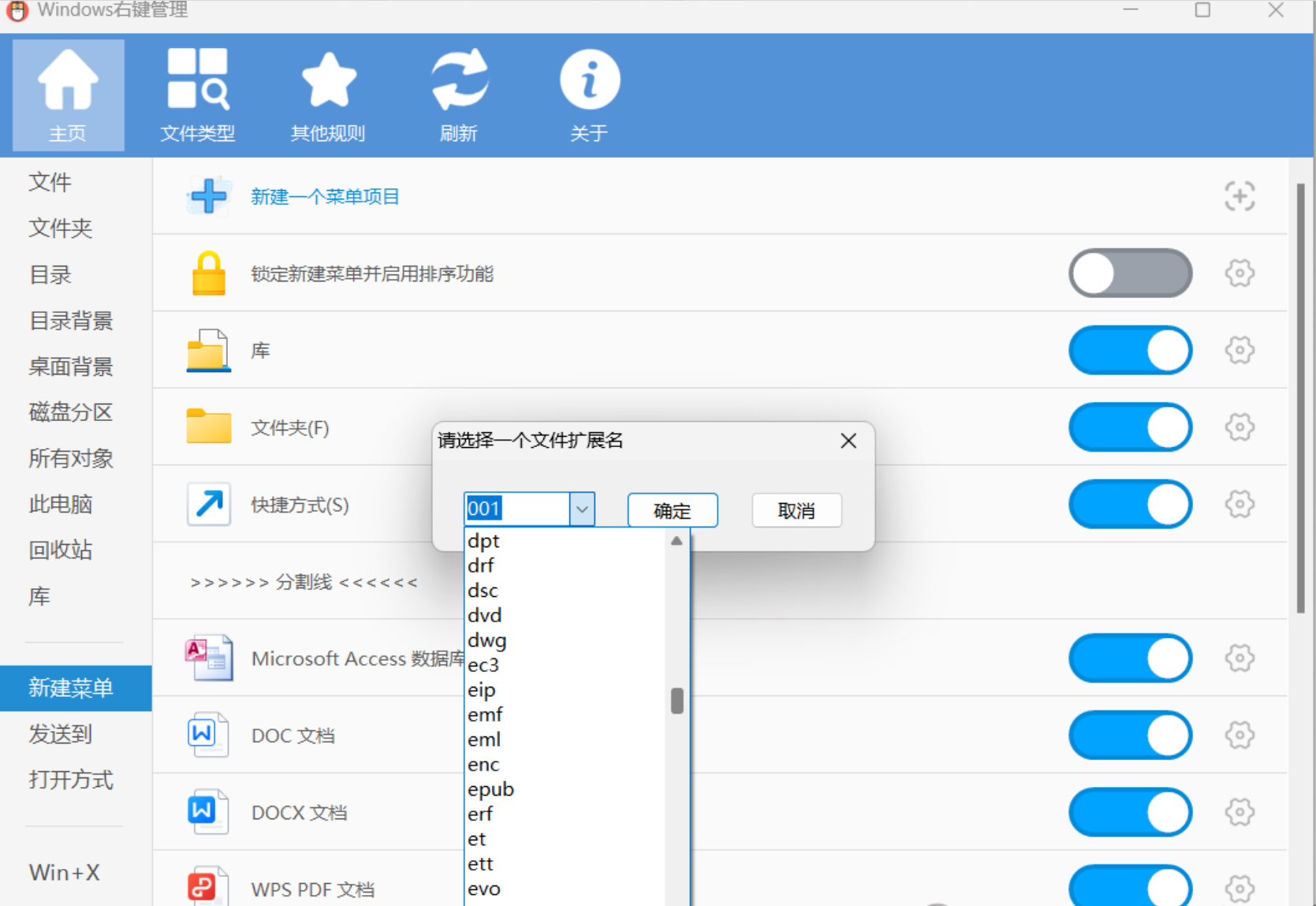This screenshot has width=1316, height=906.
Task: Click the WPS PDF 文档 file icon
Action: point(208,886)
